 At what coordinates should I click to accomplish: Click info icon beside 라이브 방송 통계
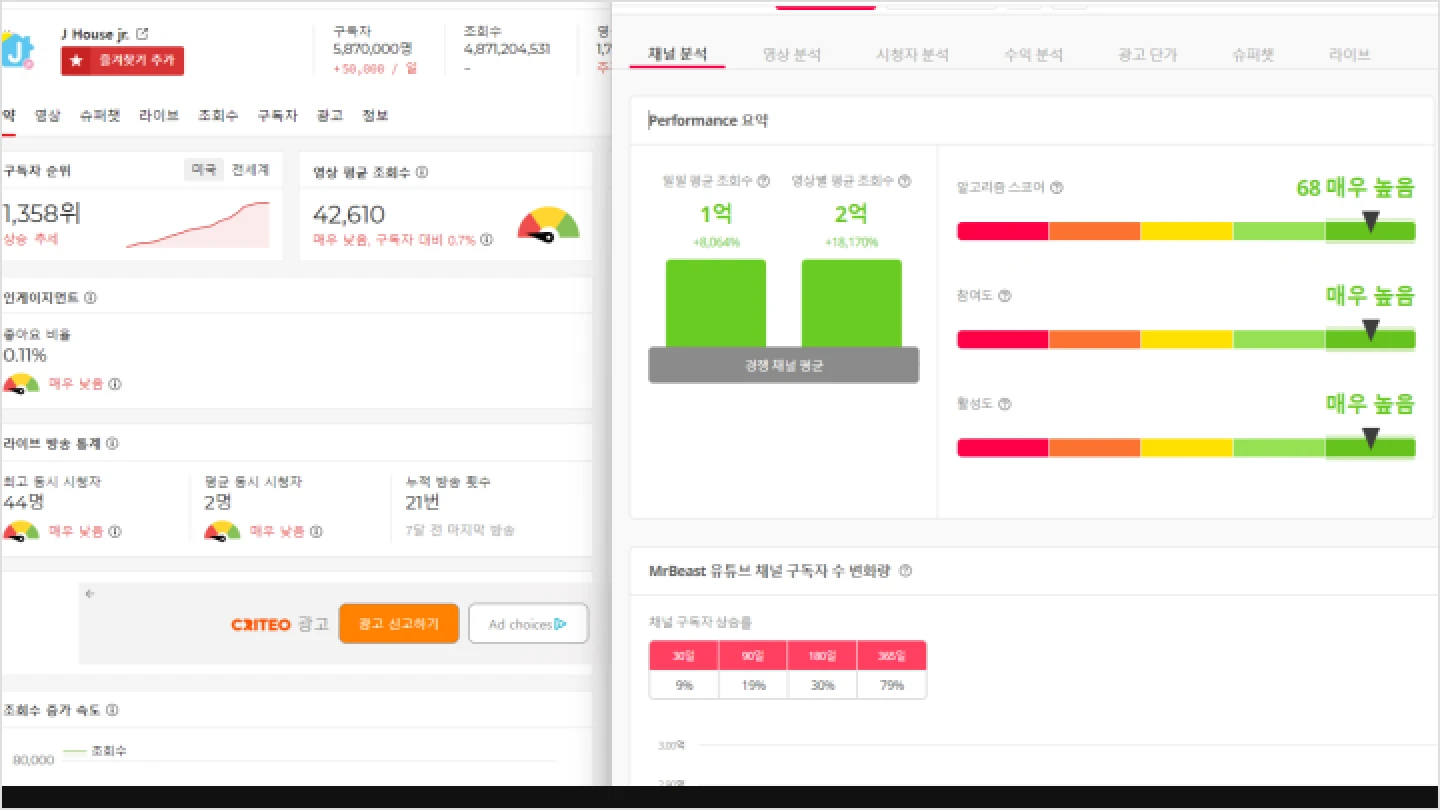[x=112, y=444]
